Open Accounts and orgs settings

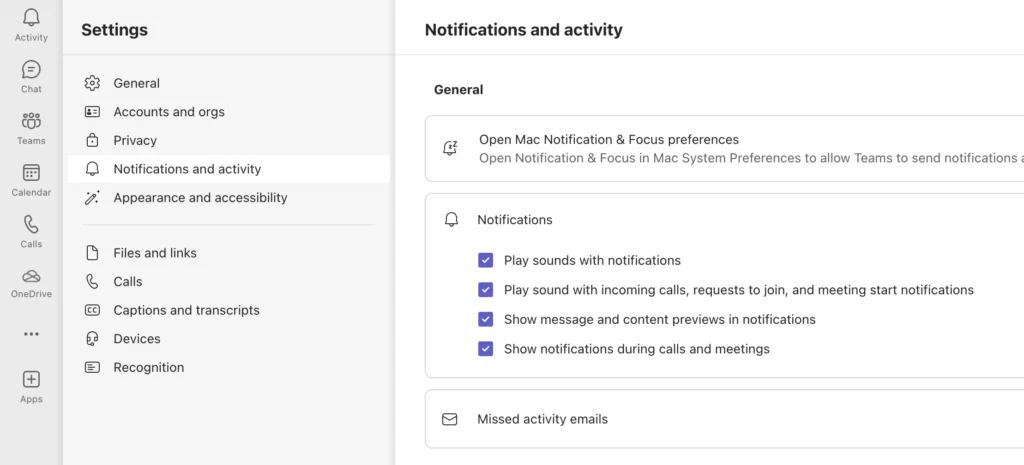(168, 112)
